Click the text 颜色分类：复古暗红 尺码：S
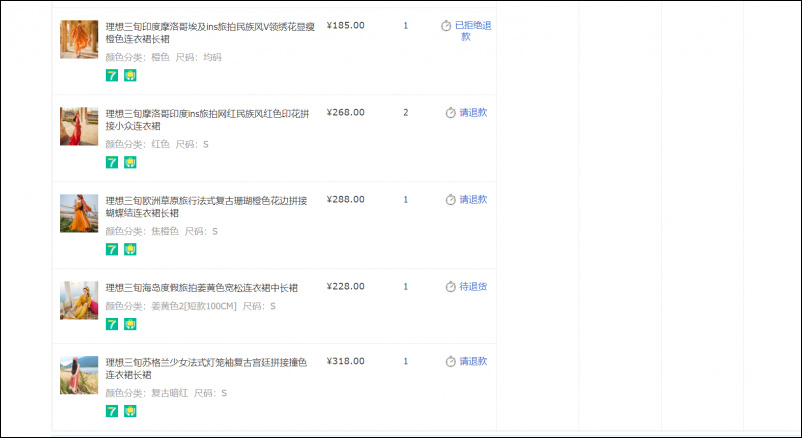The width and height of the screenshot is (802, 438). point(166,393)
